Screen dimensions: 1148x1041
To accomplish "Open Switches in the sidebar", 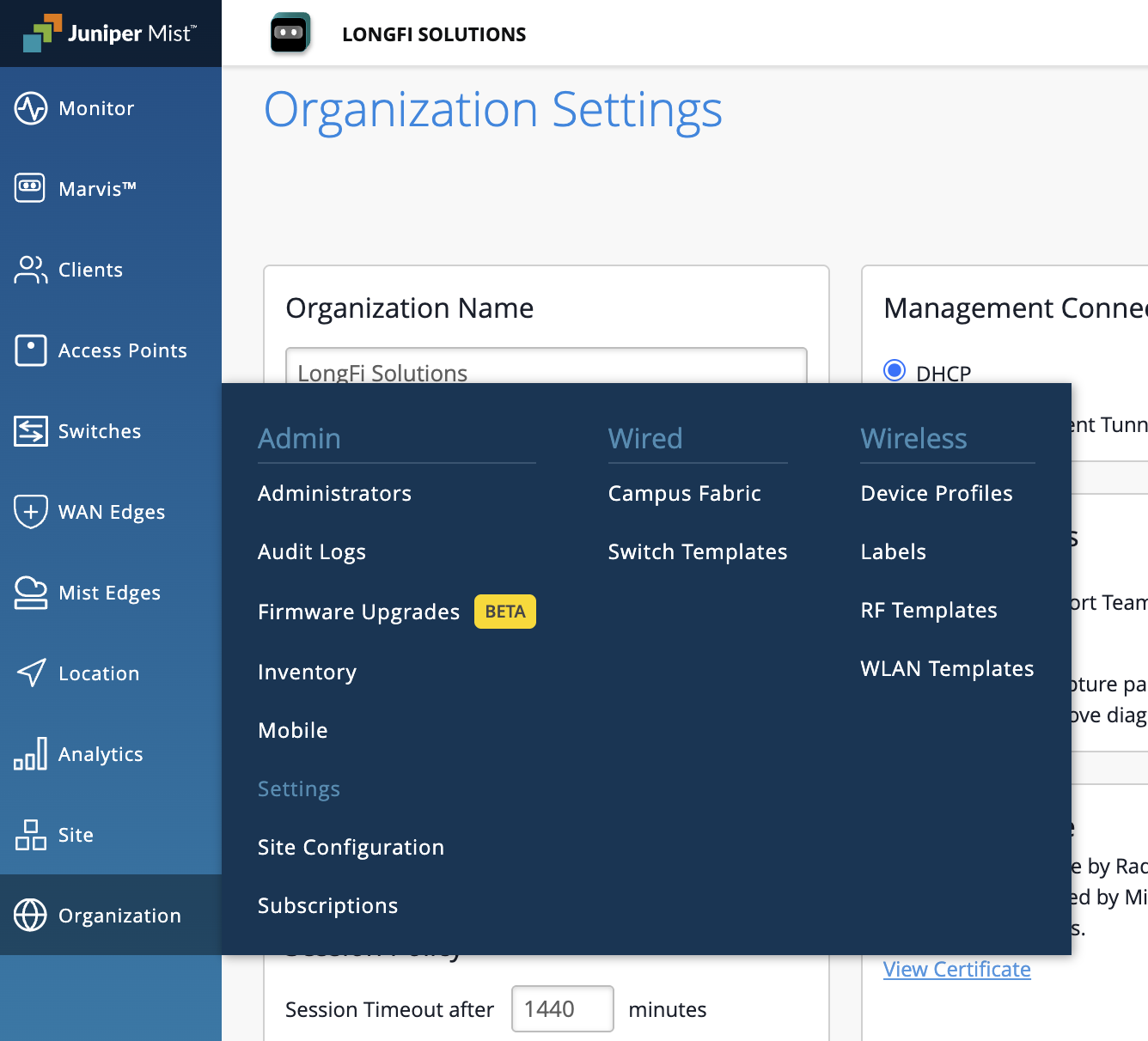I will 100,431.
